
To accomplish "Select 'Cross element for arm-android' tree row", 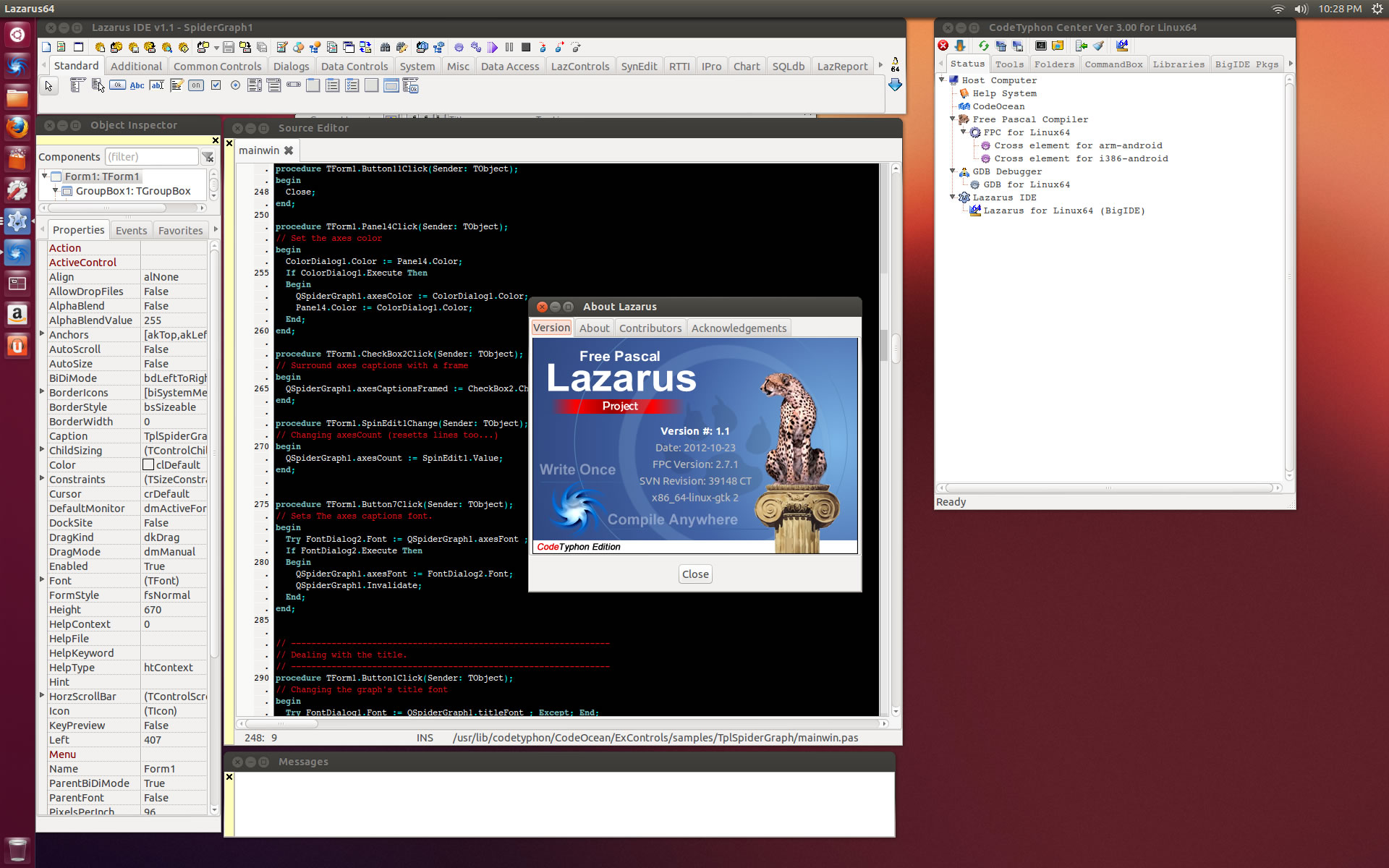I will point(1078,145).
